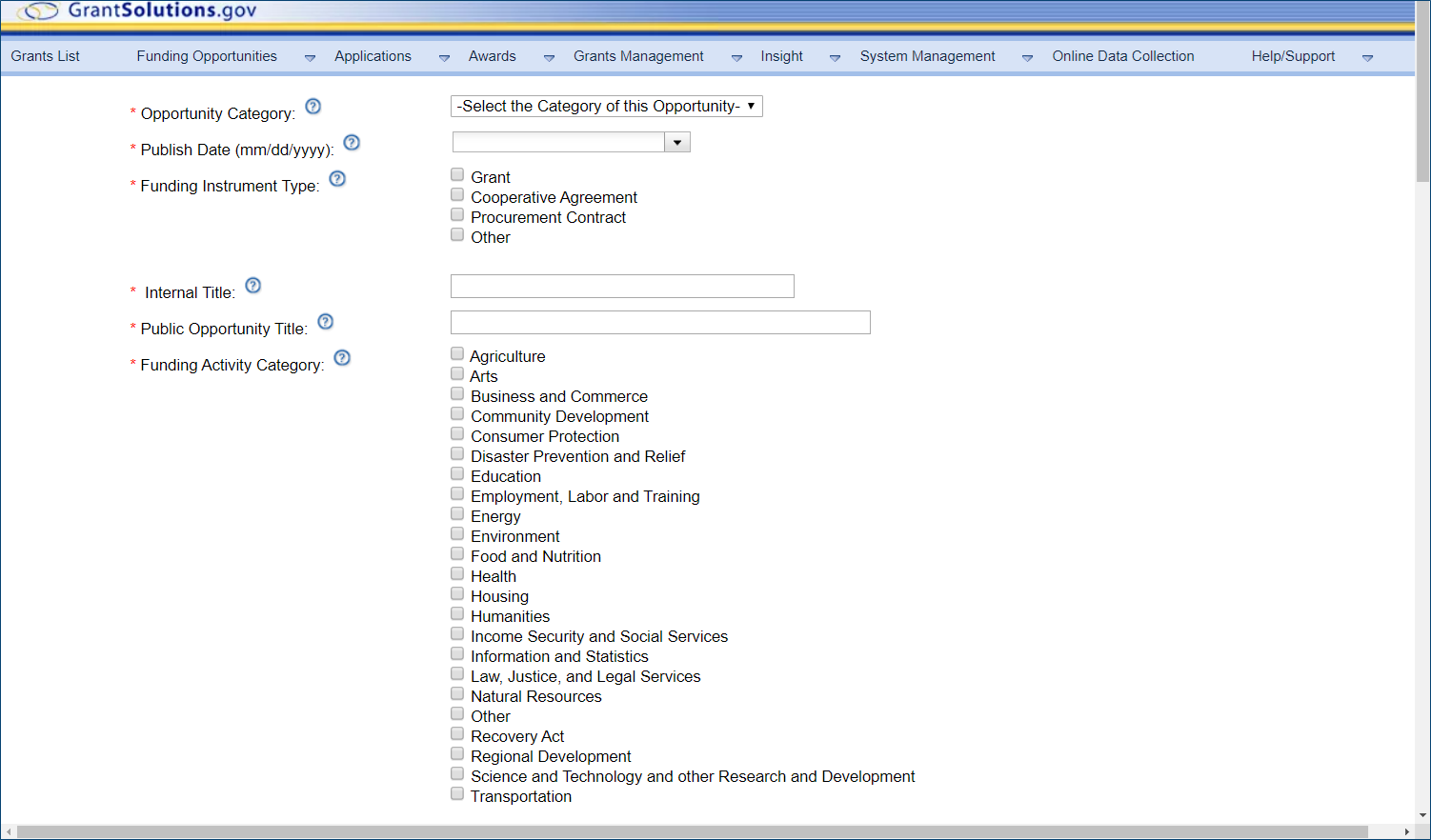
Task: Expand the Publish Date picker dropdown
Action: [x=677, y=143]
